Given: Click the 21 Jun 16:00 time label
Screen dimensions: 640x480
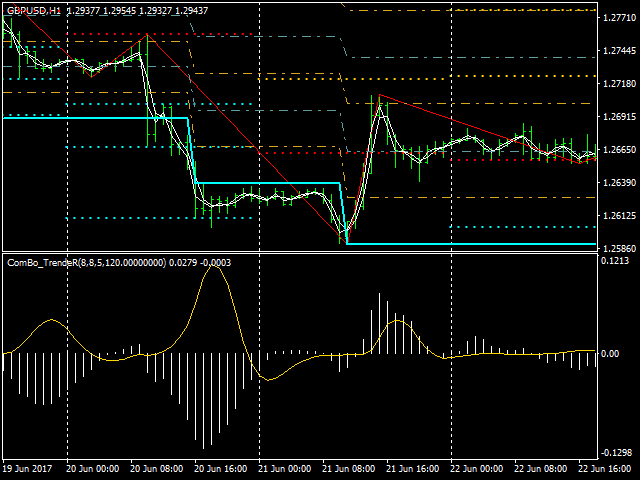Looking at the screenshot, I should click(x=413, y=469).
